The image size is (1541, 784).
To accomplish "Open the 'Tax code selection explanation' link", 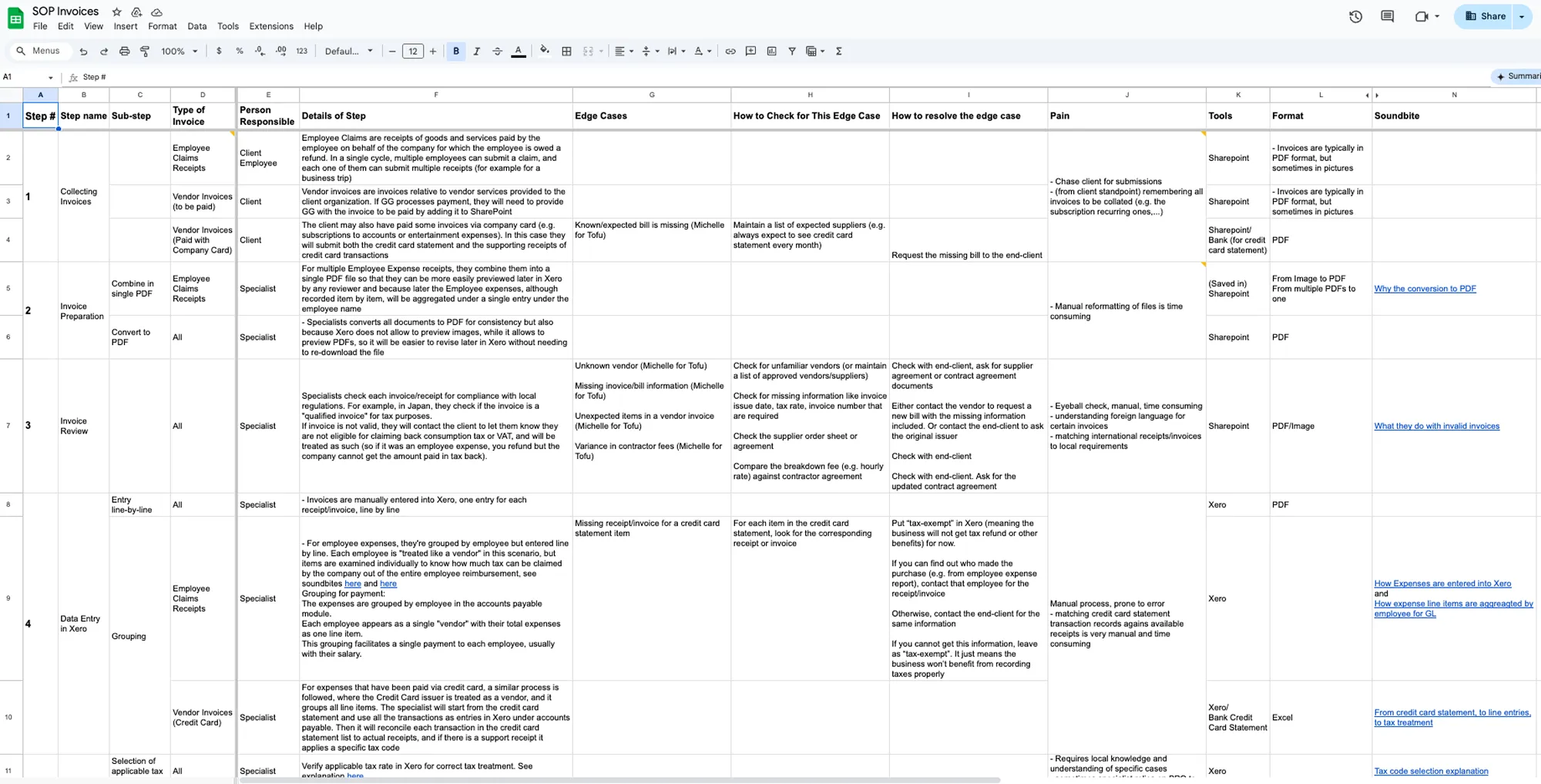I will point(1431,771).
